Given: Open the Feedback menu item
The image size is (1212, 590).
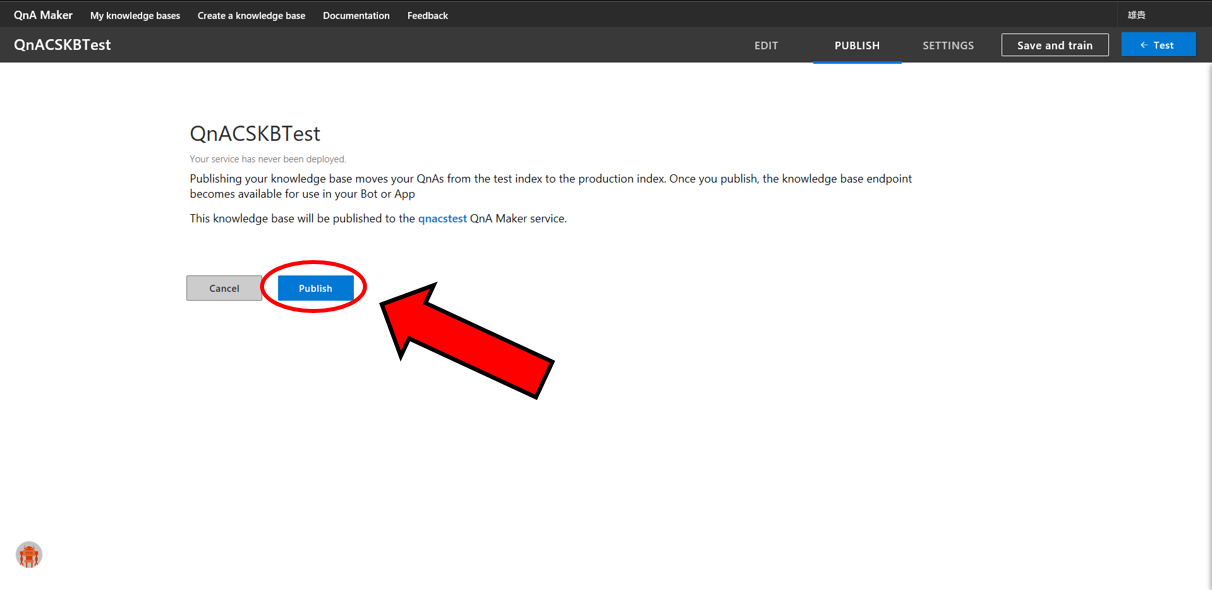Looking at the screenshot, I should tap(427, 16).
